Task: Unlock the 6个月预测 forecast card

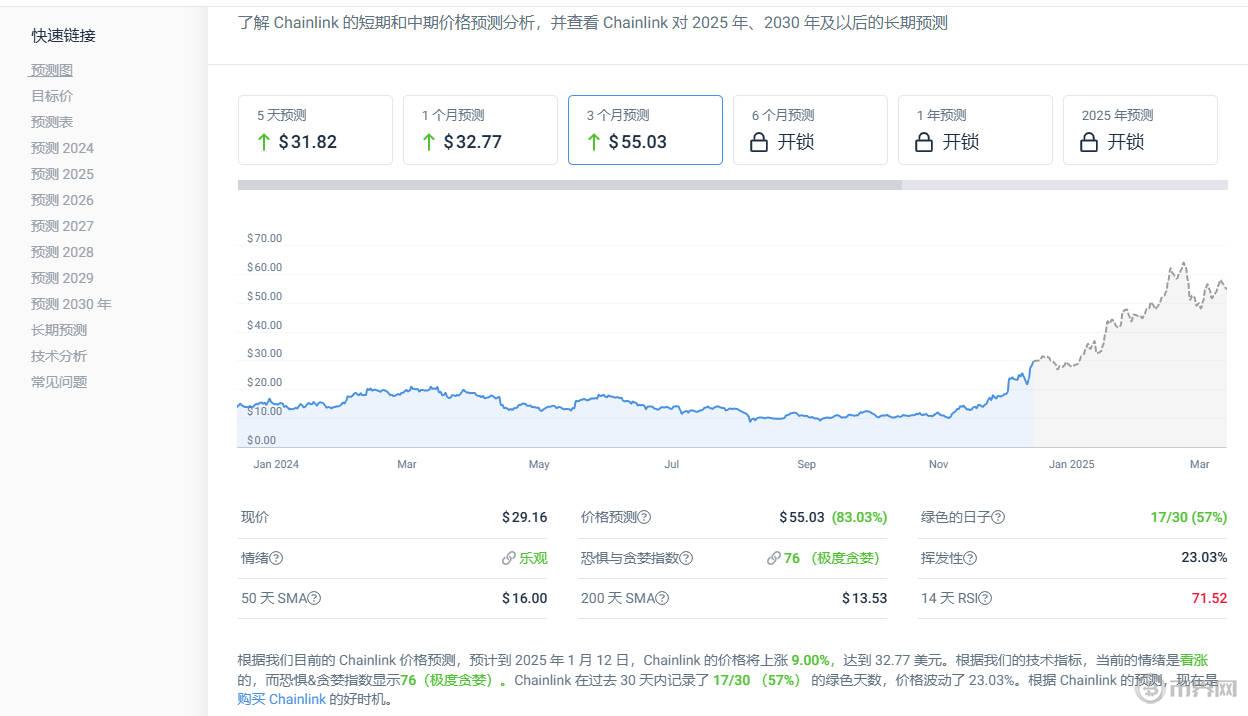Action: (x=810, y=130)
